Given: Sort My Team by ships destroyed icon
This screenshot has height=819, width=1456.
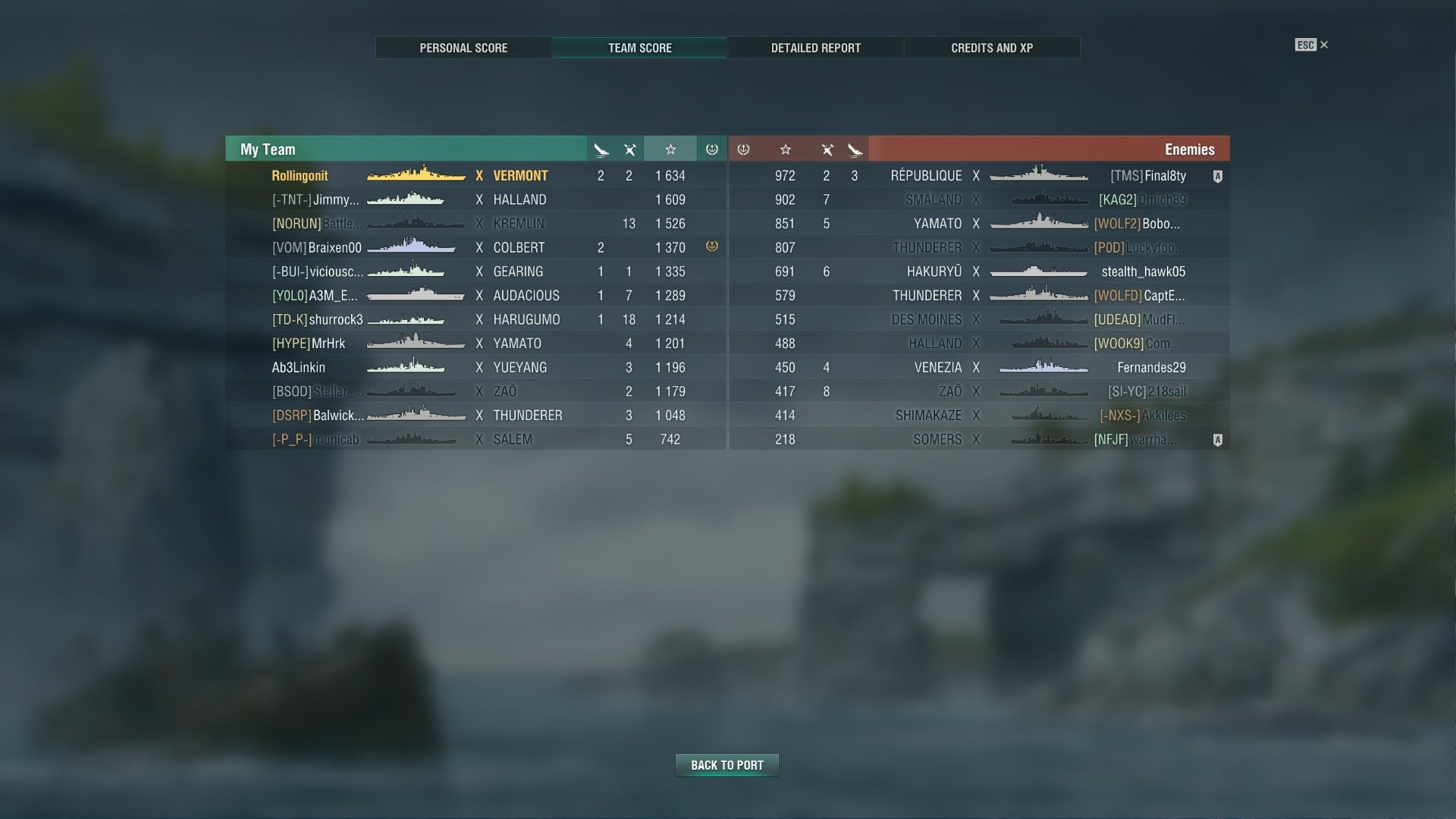Looking at the screenshot, I should click(601, 149).
